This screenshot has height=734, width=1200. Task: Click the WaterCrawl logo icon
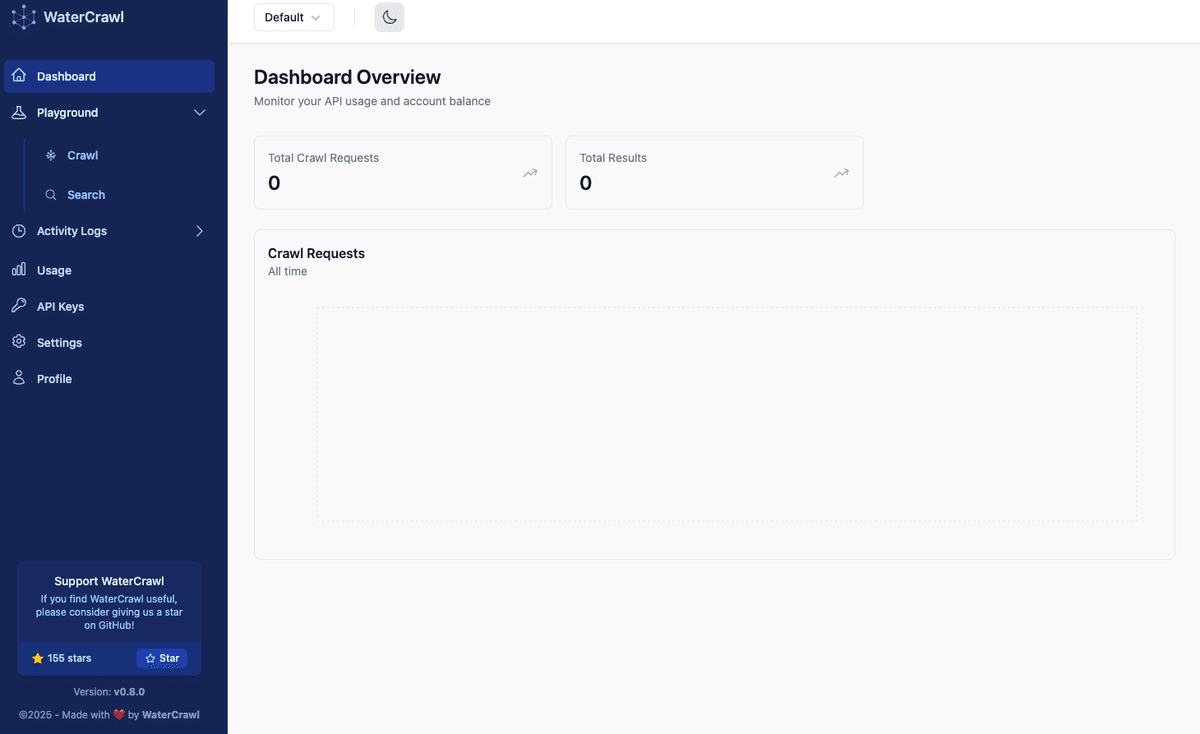(x=23, y=17)
